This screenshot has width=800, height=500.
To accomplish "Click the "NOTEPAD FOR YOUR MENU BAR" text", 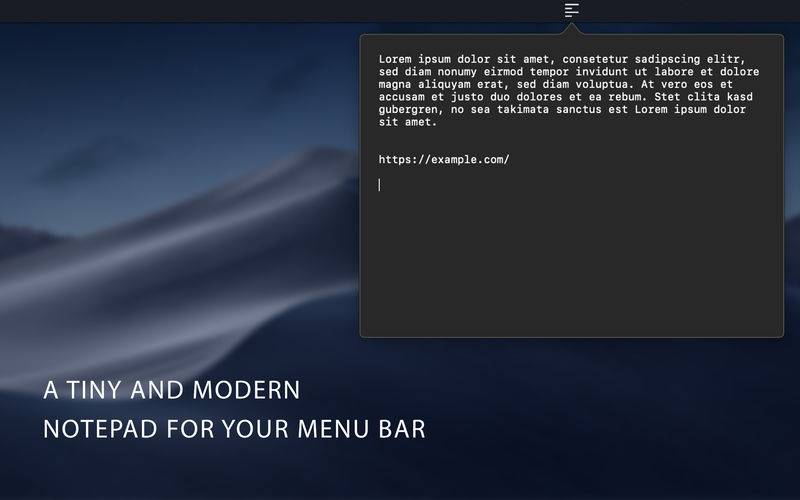I will [235, 429].
